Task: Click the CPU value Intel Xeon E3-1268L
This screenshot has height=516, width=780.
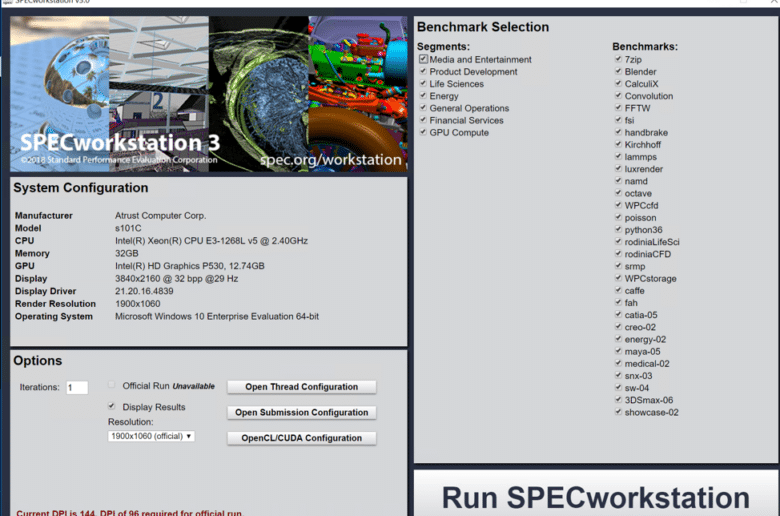Action: 211,241
